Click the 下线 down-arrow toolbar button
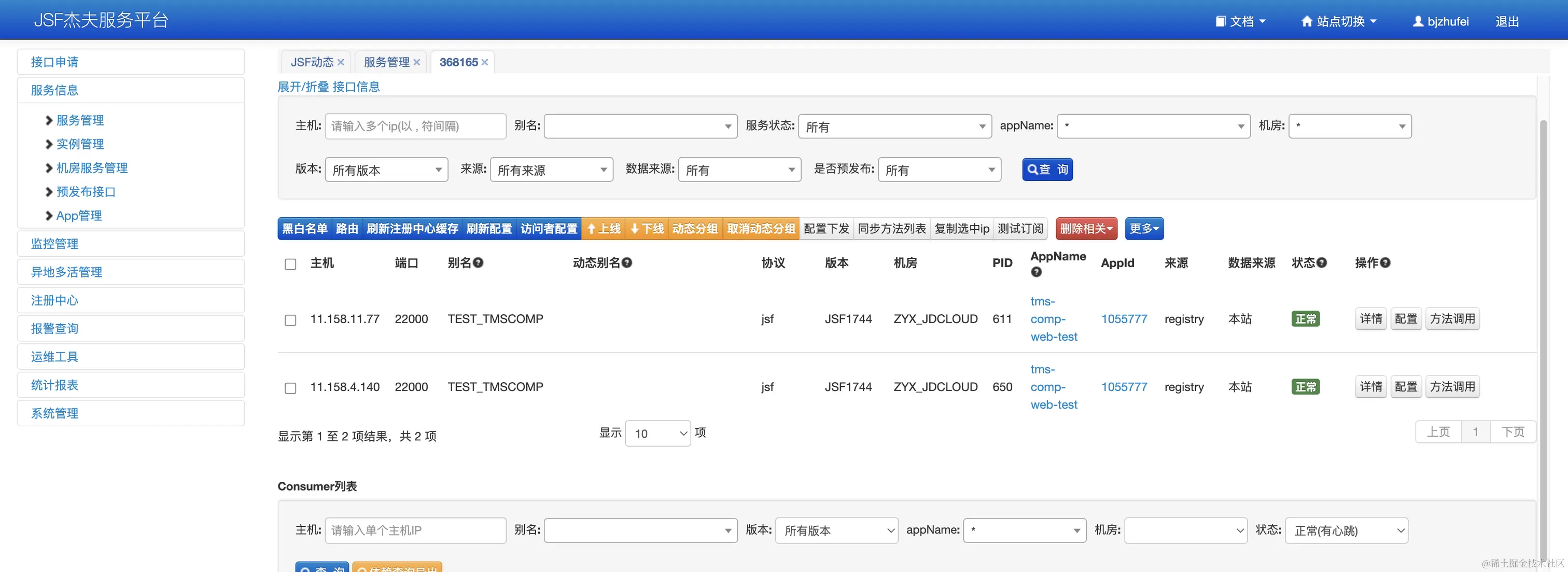 tap(647, 229)
